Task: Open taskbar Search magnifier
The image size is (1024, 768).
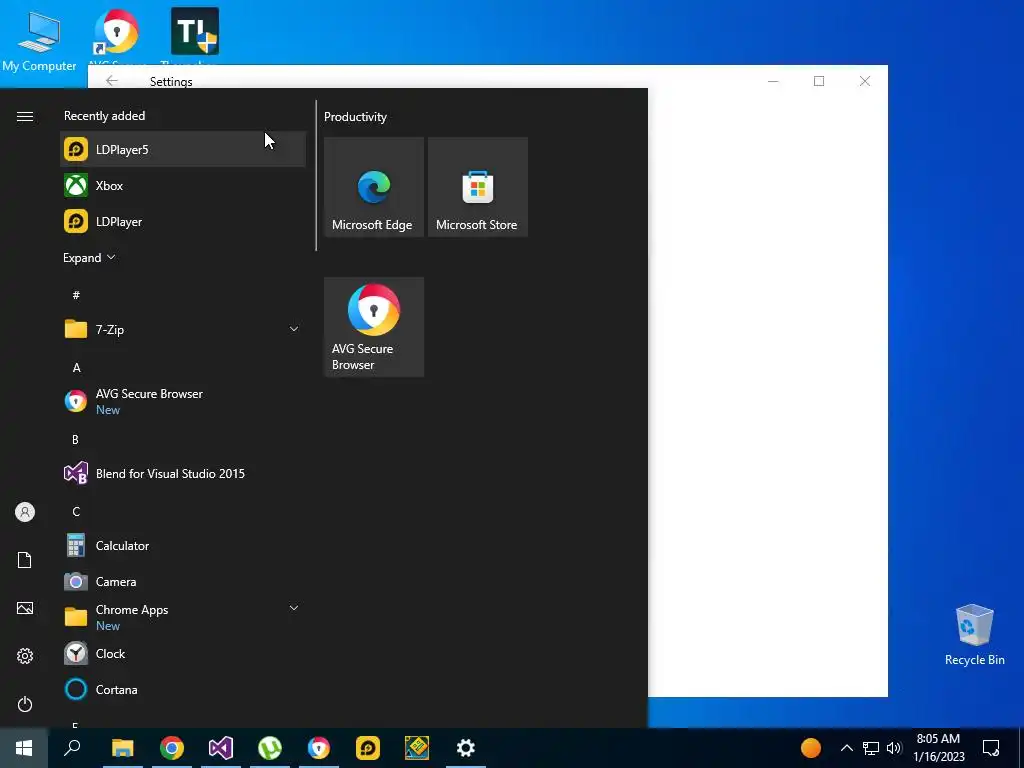Action: click(x=72, y=748)
